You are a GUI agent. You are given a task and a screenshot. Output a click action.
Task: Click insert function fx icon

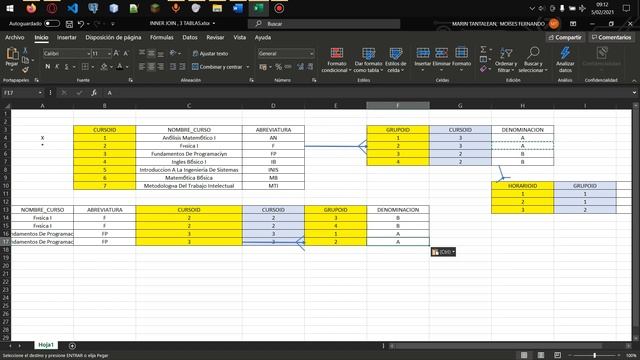tap(94, 93)
